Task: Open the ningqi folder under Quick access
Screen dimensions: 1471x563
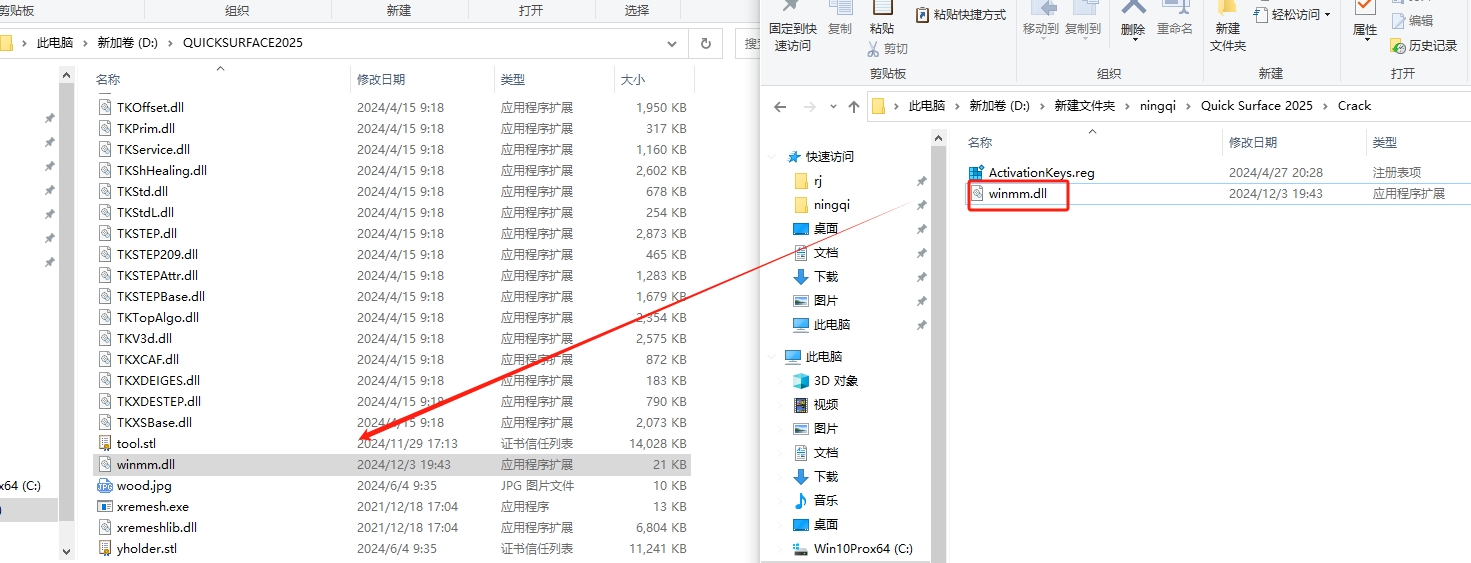Action: coord(821,205)
